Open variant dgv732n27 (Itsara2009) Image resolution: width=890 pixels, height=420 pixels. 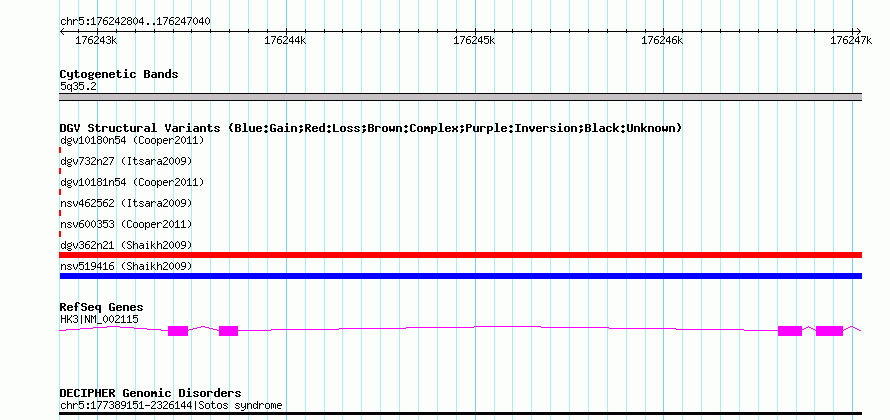pos(126,161)
